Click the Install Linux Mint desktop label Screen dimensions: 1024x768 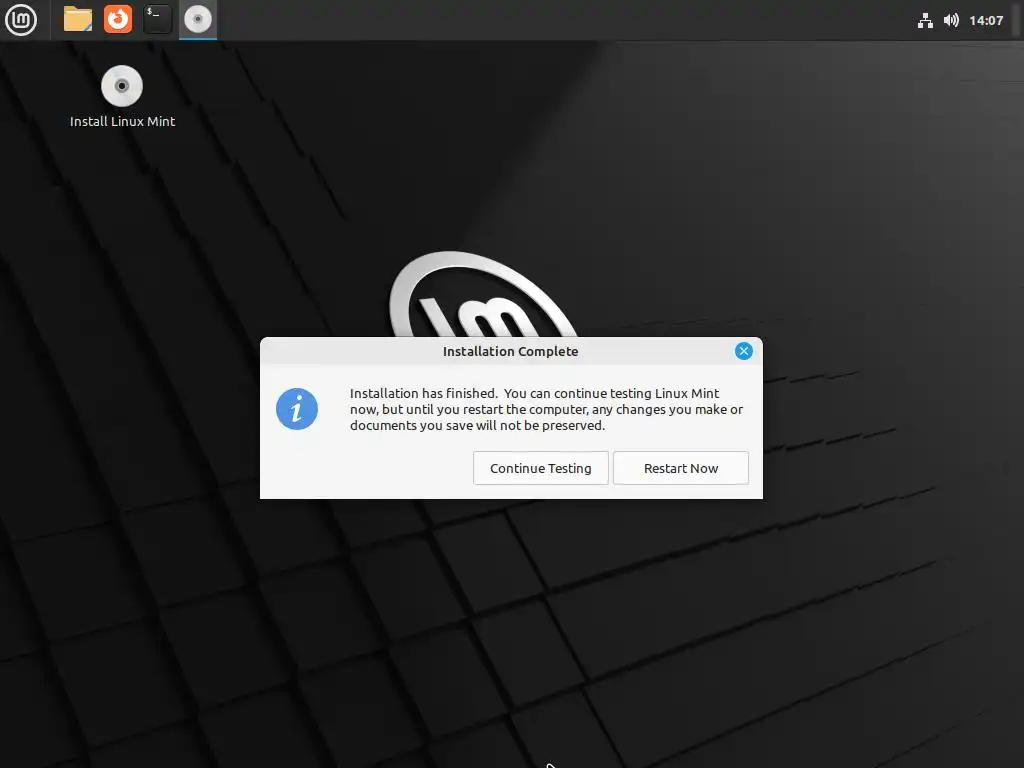[122, 121]
